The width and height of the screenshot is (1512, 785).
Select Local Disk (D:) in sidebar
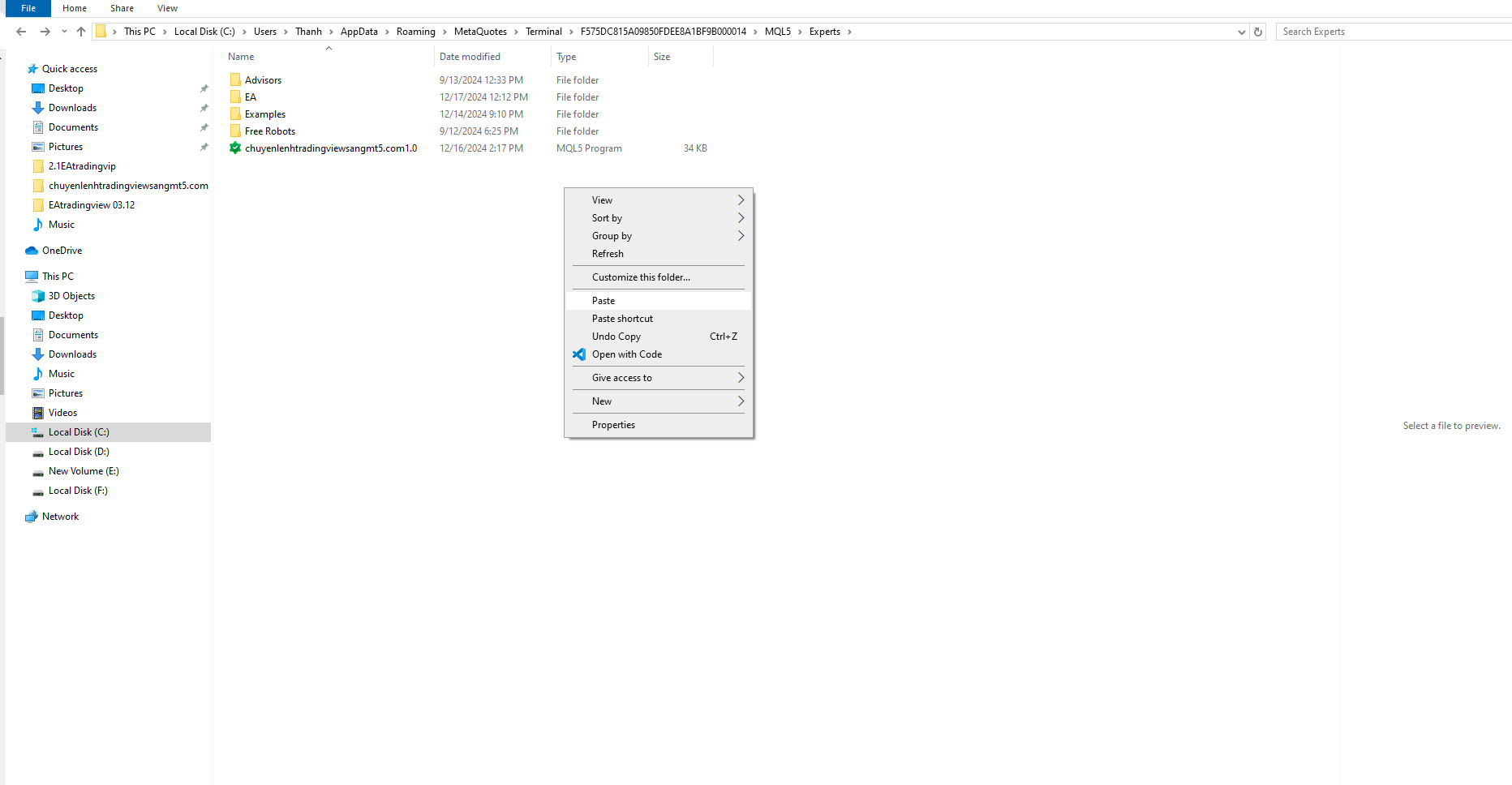(x=79, y=452)
